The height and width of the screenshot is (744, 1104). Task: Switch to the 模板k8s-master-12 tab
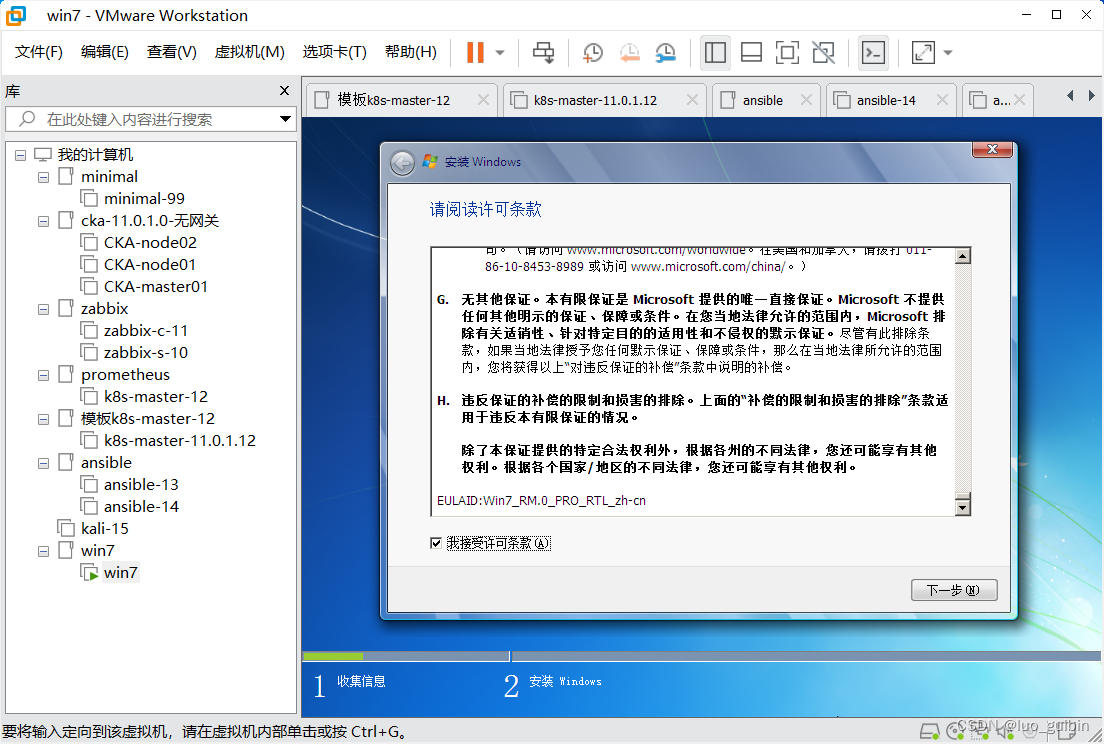point(393,101)
